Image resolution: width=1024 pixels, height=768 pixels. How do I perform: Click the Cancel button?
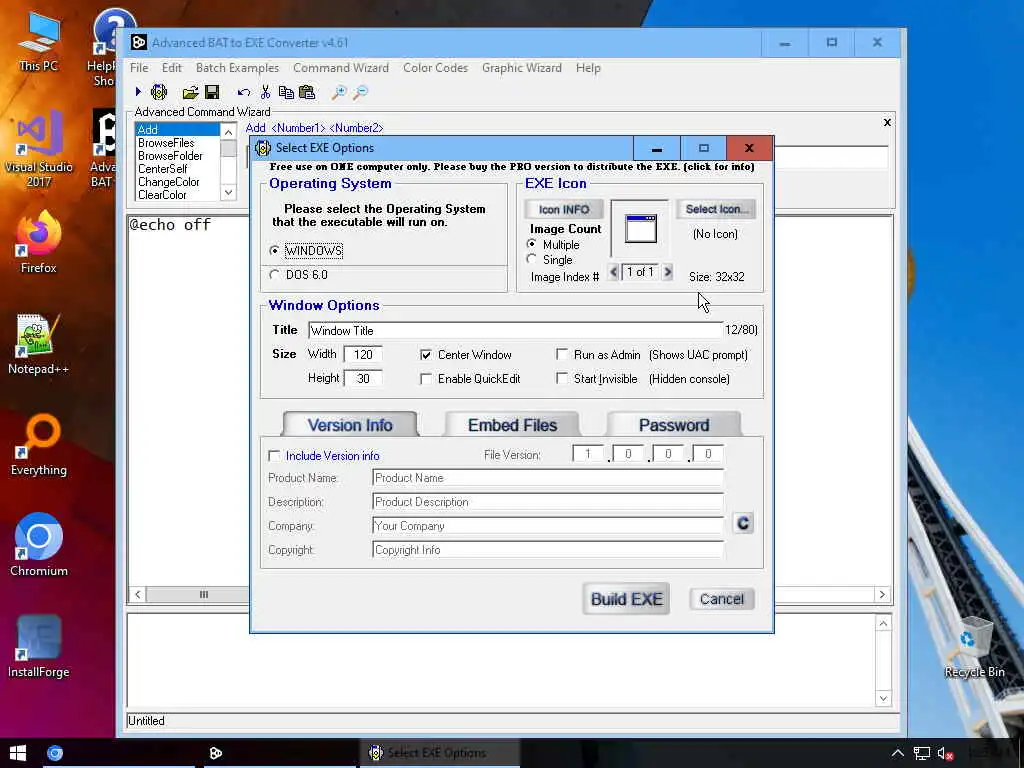click(722, 599)
